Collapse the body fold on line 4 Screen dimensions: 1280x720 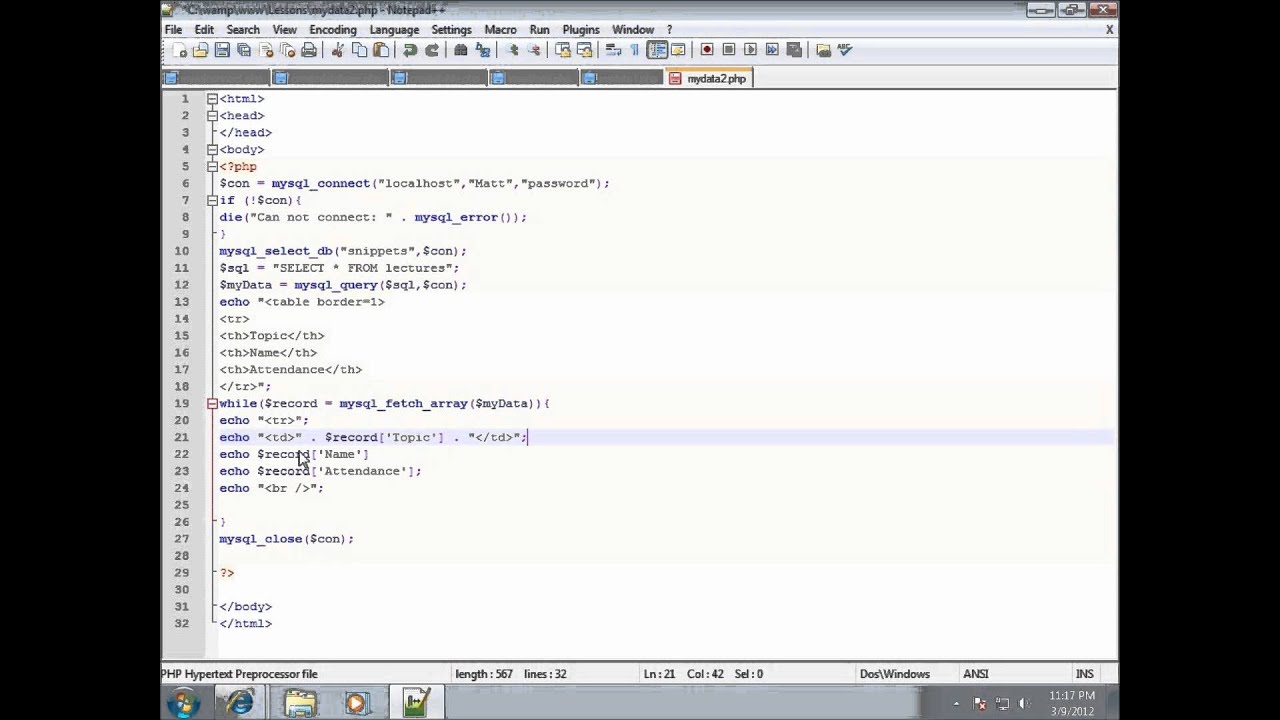coord(212,150)
